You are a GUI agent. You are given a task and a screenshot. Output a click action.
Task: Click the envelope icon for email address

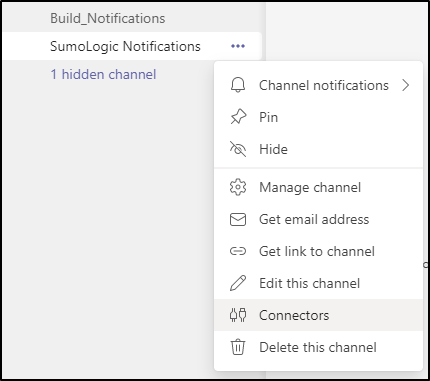pos(238,219)
